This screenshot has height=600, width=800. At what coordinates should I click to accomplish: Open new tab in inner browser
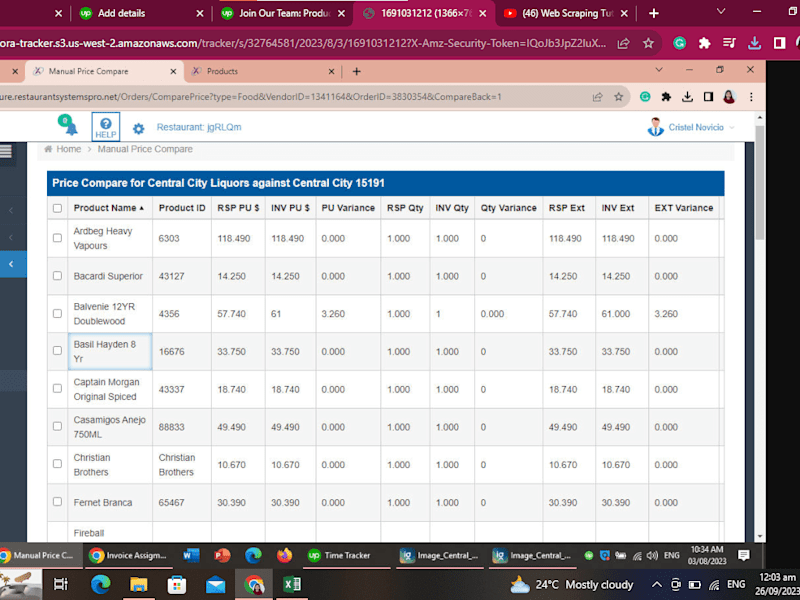point(357,71)
